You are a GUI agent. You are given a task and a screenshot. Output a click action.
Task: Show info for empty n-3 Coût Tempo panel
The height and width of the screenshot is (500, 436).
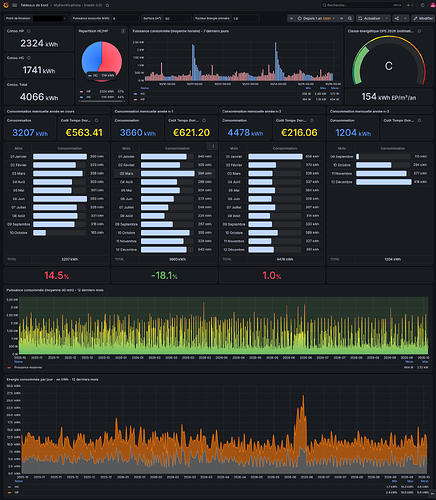419,120
